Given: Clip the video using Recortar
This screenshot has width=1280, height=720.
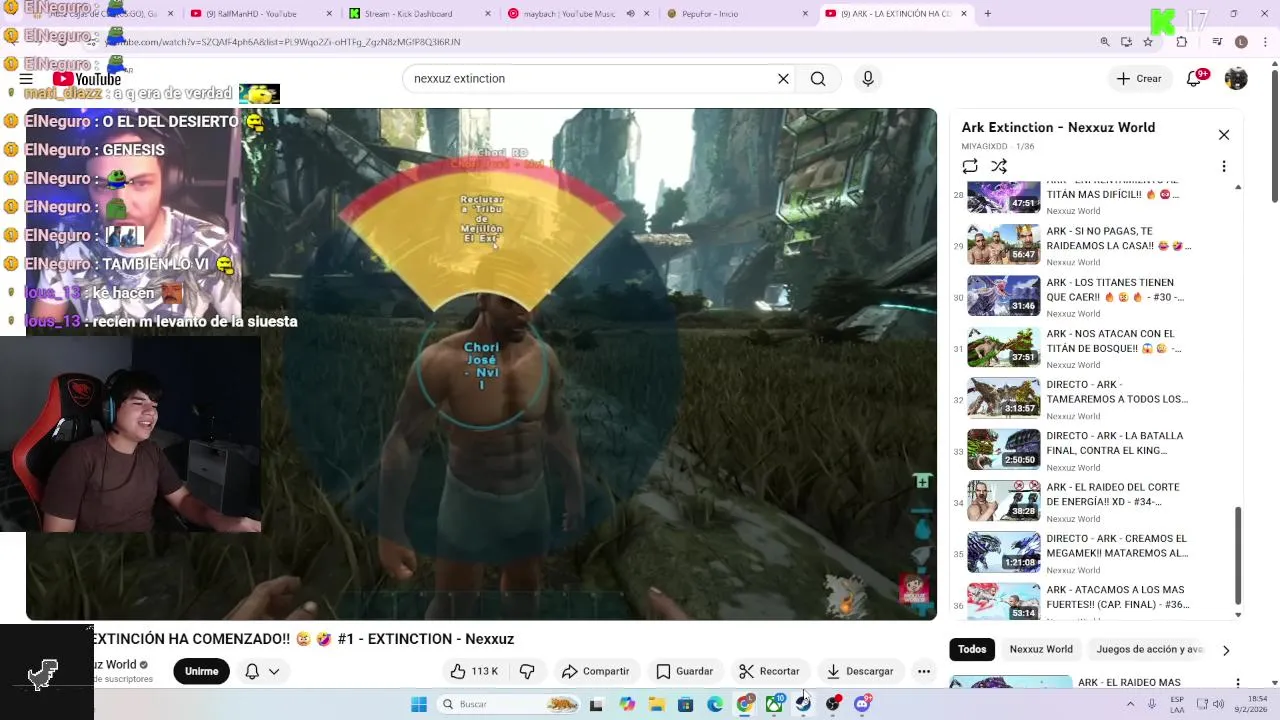Looking at the screenshot, I should tap(769, 671).
